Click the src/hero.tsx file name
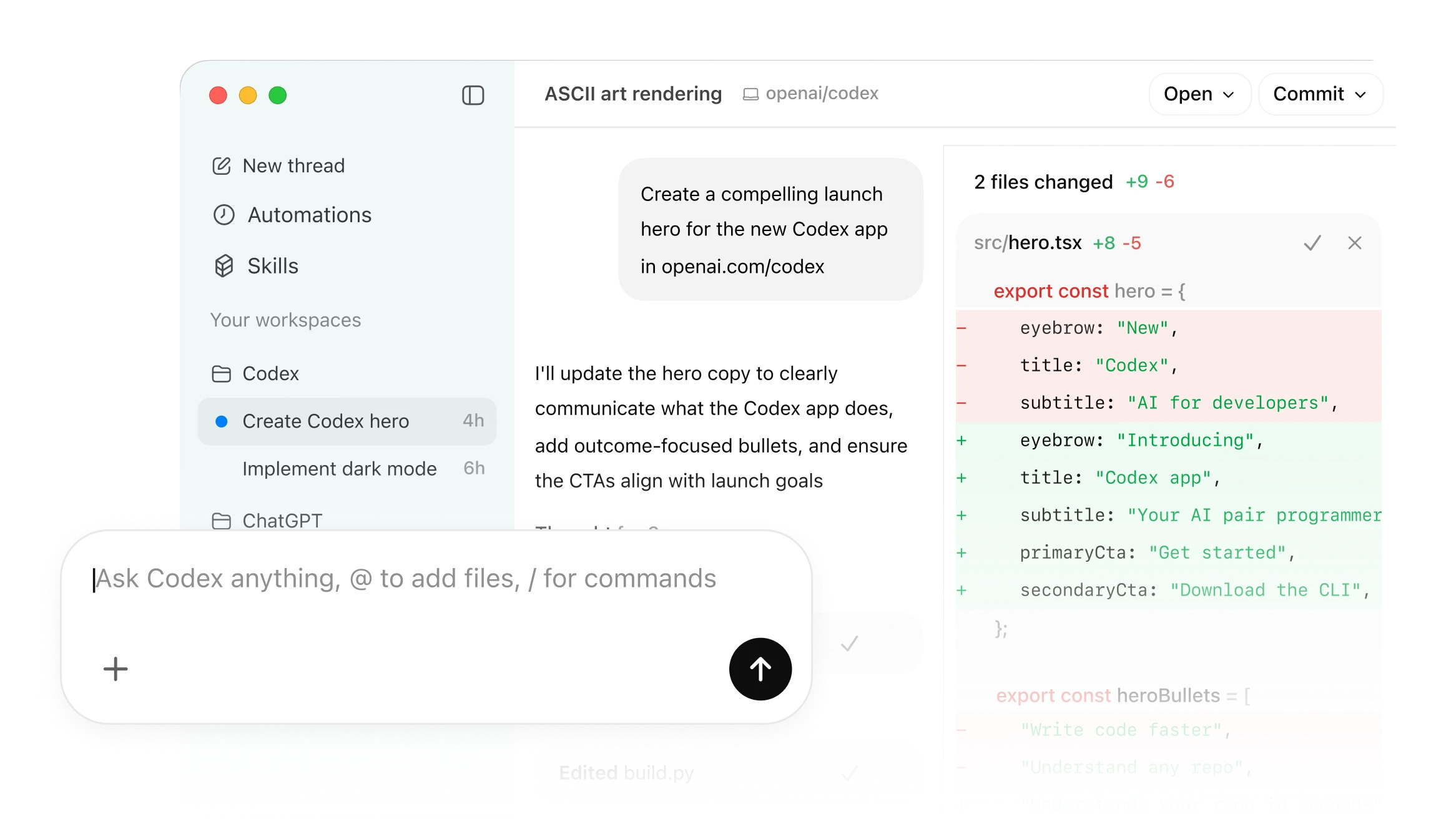The image size is (1456, 819). [1028, 243]
